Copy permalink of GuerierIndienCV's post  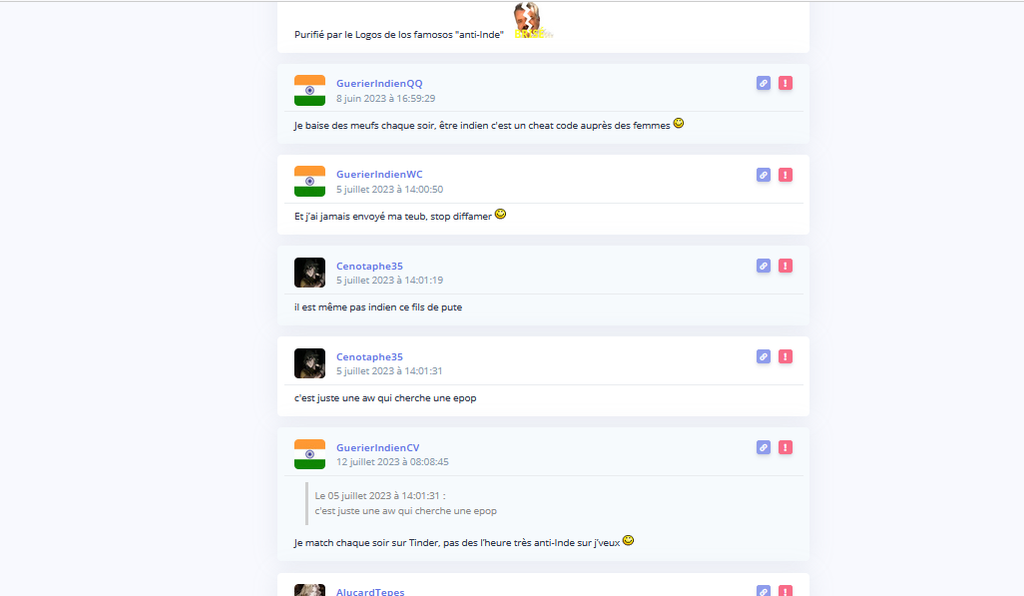pyautogui.click(x=763, y=447)
